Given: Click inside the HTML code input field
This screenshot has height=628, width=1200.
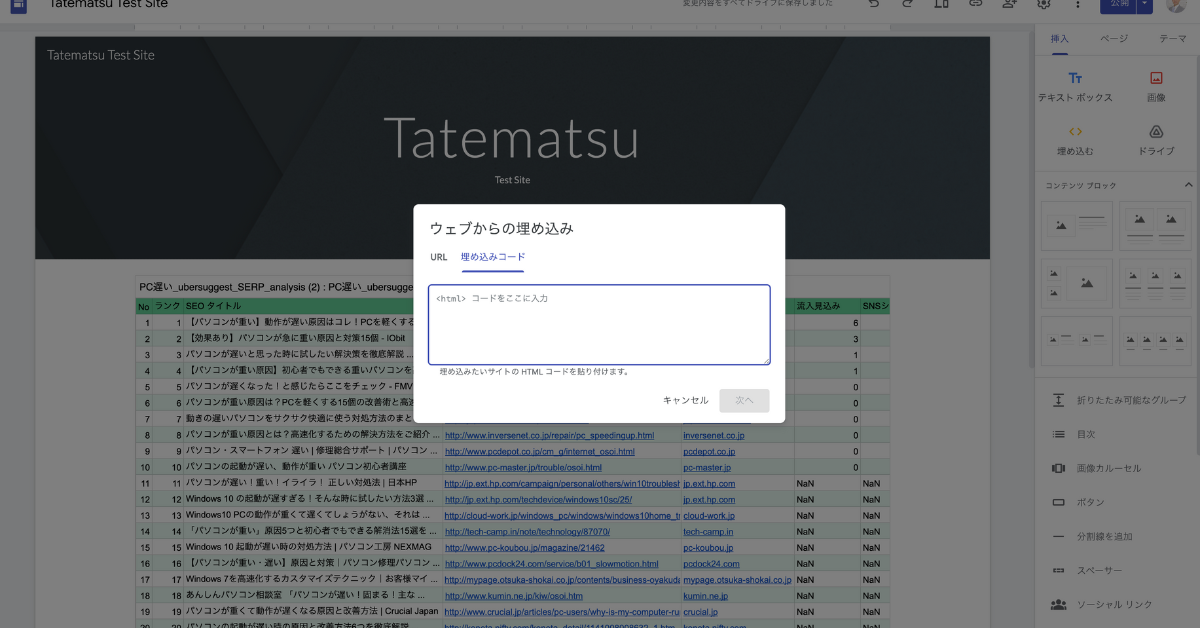Looking at the screenshot, I should (598, 324).
